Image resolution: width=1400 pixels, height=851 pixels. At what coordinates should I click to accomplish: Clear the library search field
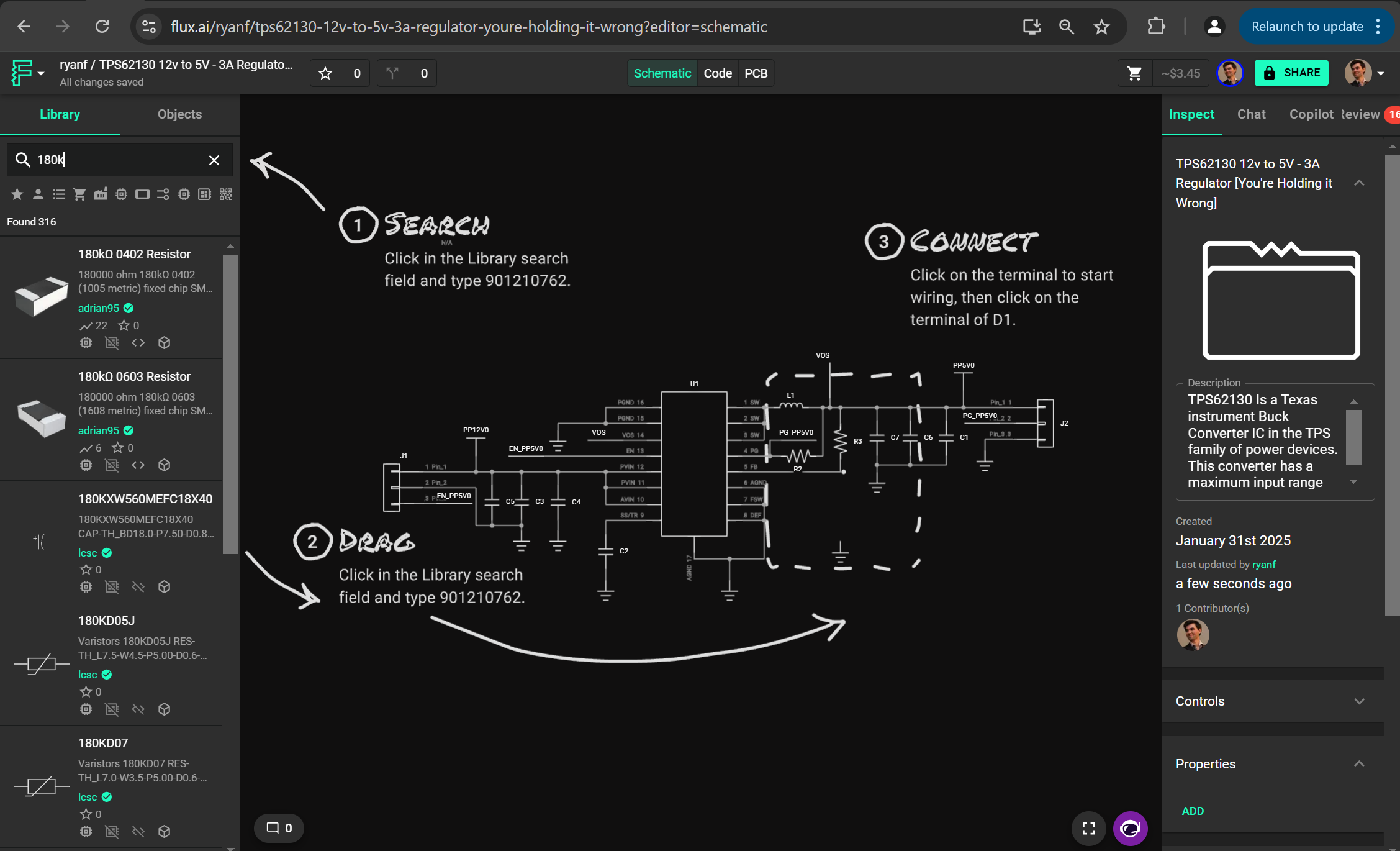(x=214, y=160)
